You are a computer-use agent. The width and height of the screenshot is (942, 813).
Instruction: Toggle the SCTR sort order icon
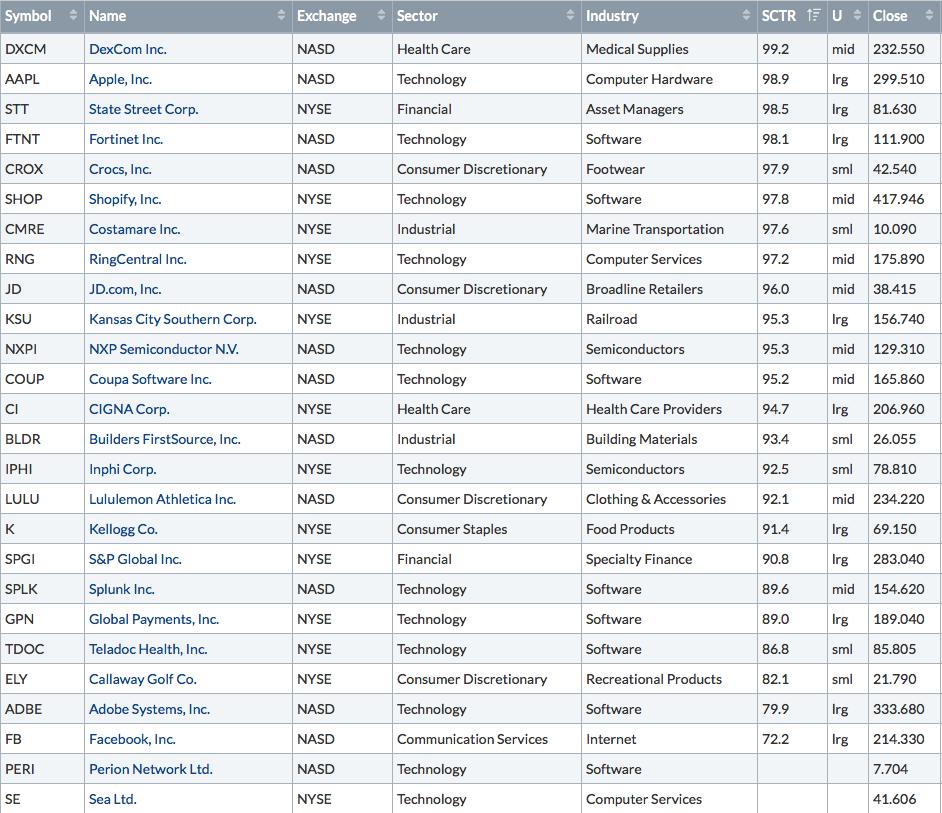pos(813,15)
